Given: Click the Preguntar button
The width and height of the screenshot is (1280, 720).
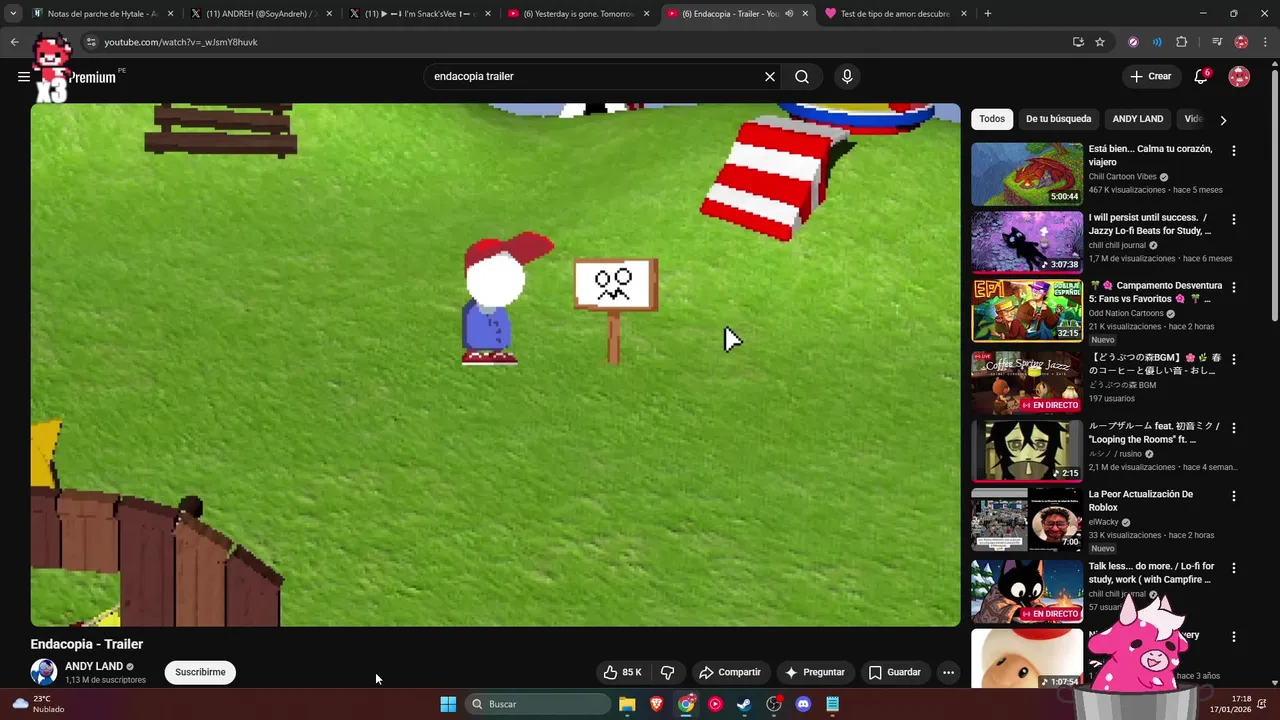Looking at the screenshot, I should click(816, 672).
